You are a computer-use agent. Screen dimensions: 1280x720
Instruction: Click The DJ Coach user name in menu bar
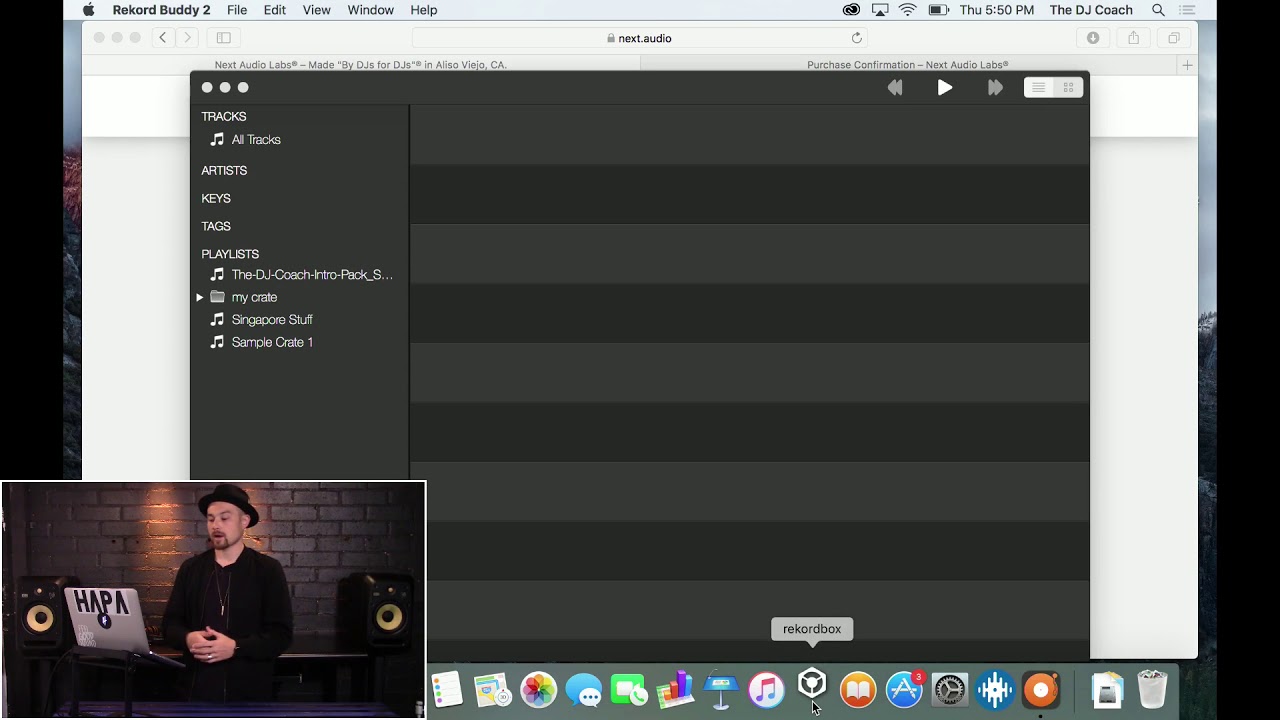[1091, 10]
